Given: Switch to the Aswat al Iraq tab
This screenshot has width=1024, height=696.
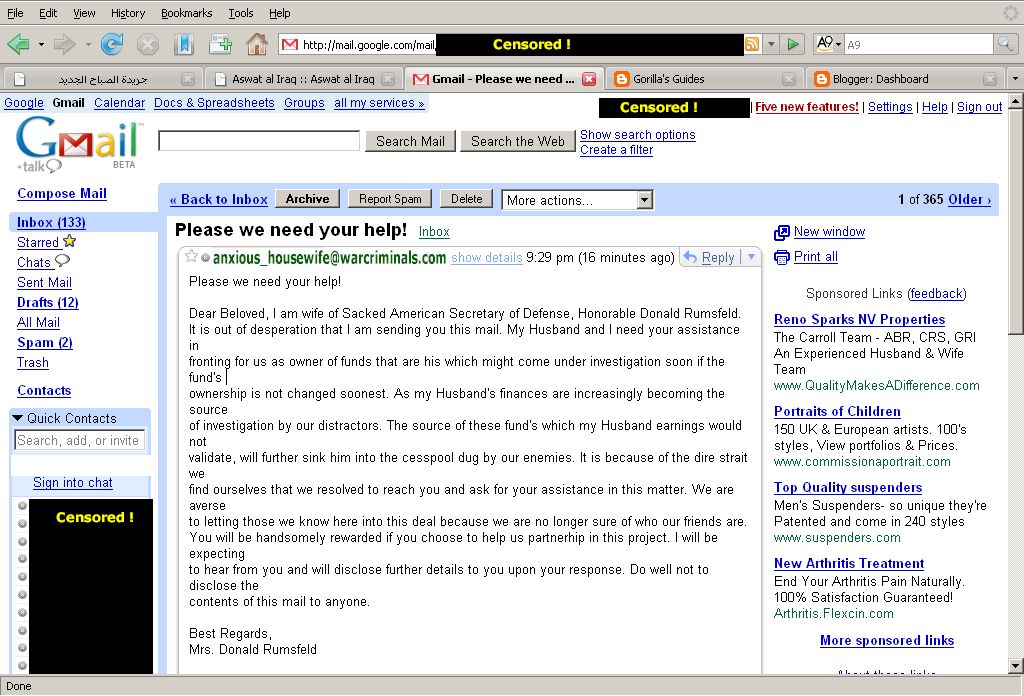Looking at the screenshot, I should [304, 79].
